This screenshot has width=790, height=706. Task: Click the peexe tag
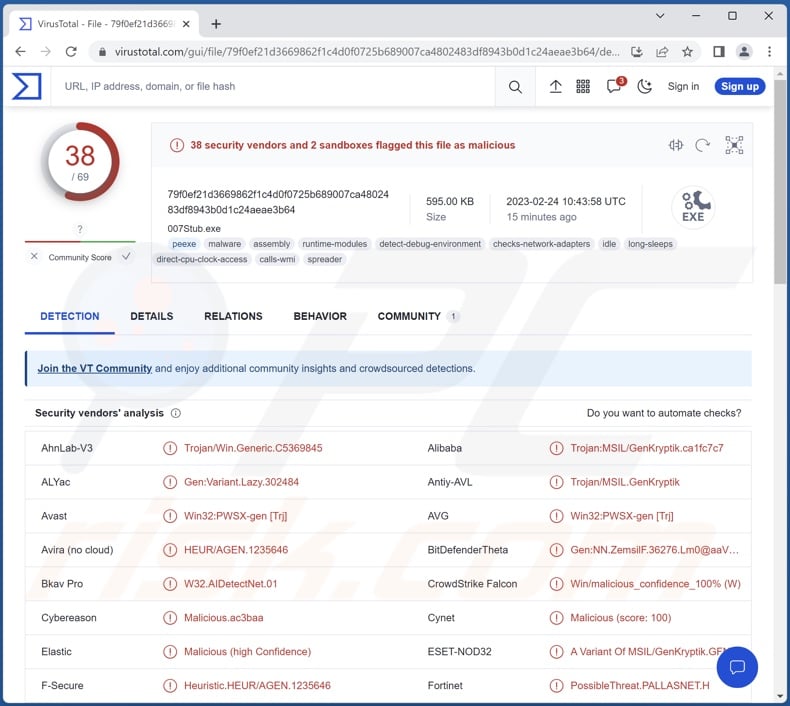(x=184, y=244)
